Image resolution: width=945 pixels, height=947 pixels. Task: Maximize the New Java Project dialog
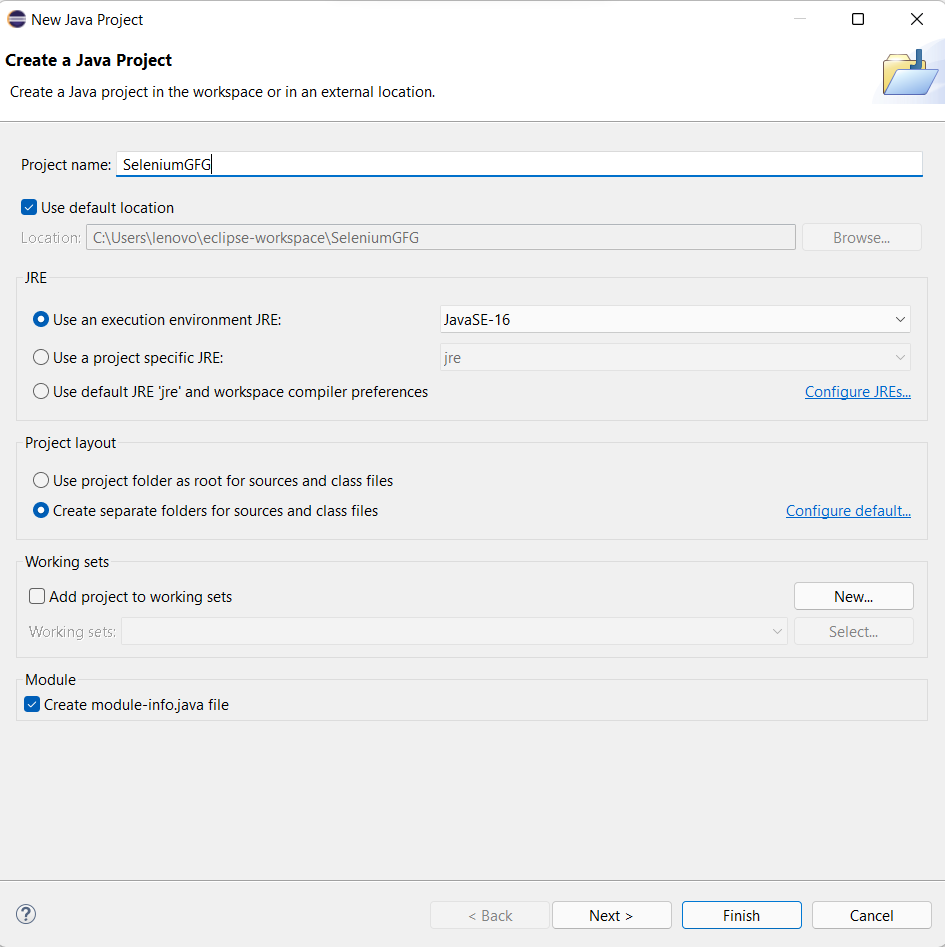858,19
